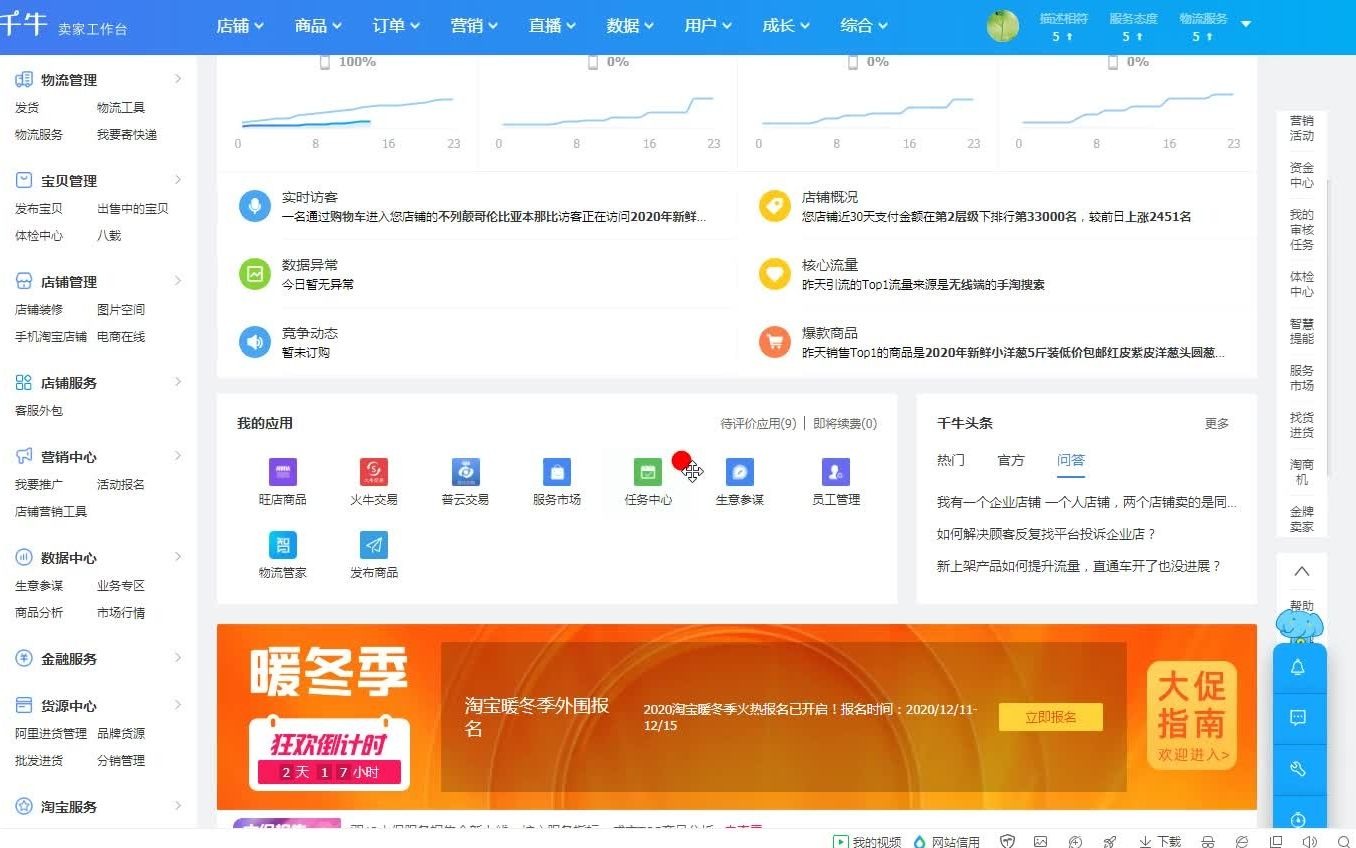This screenshot has height=848, width=1356.
Task: Click the 竞争动态 speaker icon
Action: (x=255, y=342)
